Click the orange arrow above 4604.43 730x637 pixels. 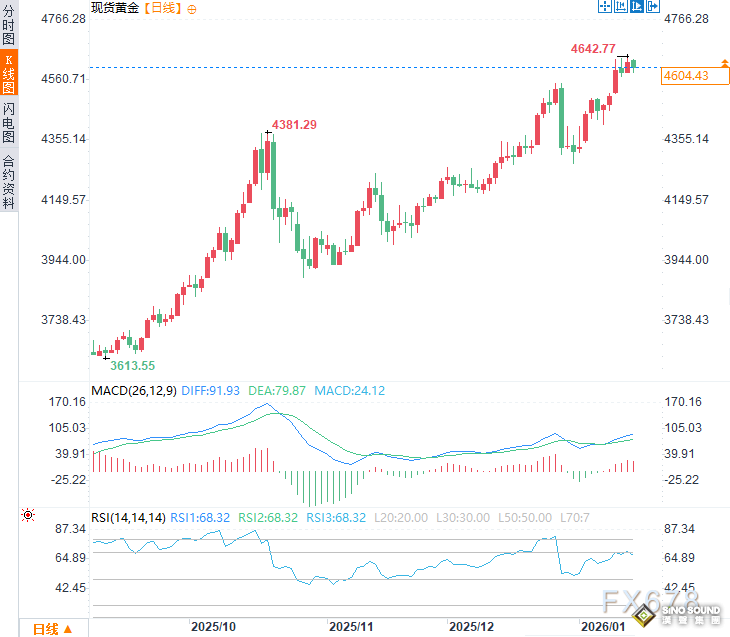[x=669, y=63]
